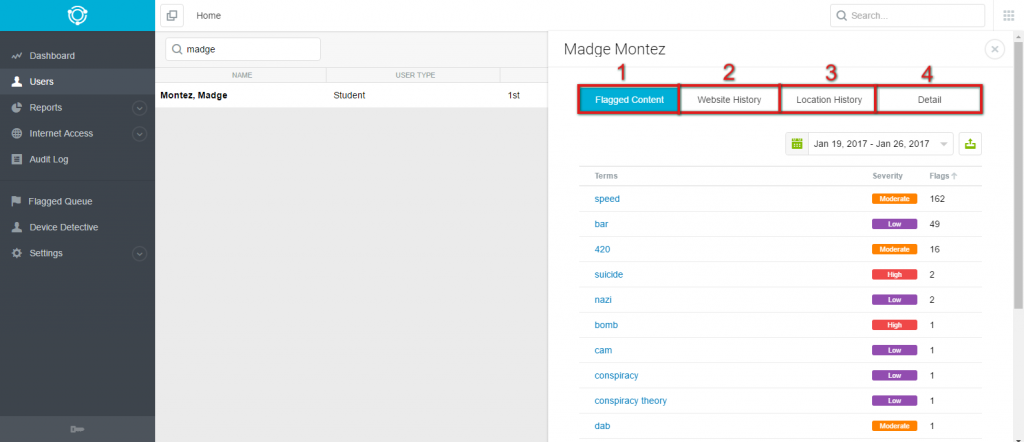Switch to the Website History tab

click(729, 100)
